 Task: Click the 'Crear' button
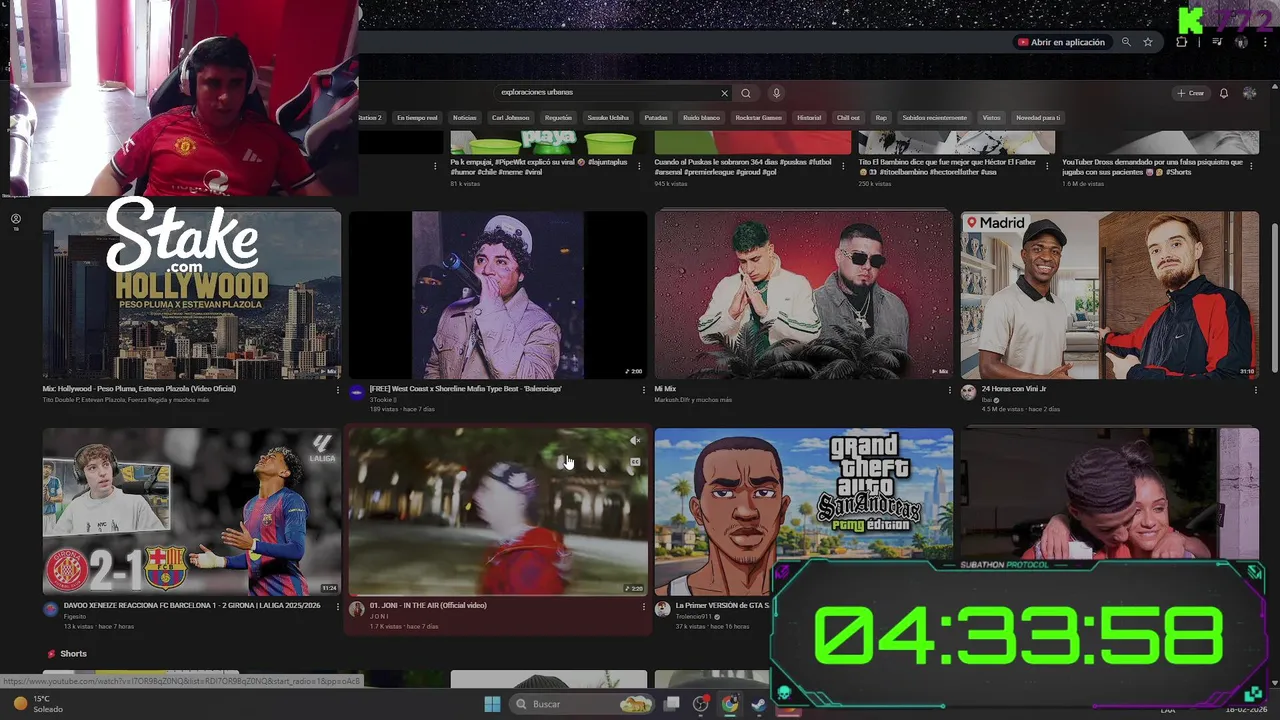[1191, 93]
